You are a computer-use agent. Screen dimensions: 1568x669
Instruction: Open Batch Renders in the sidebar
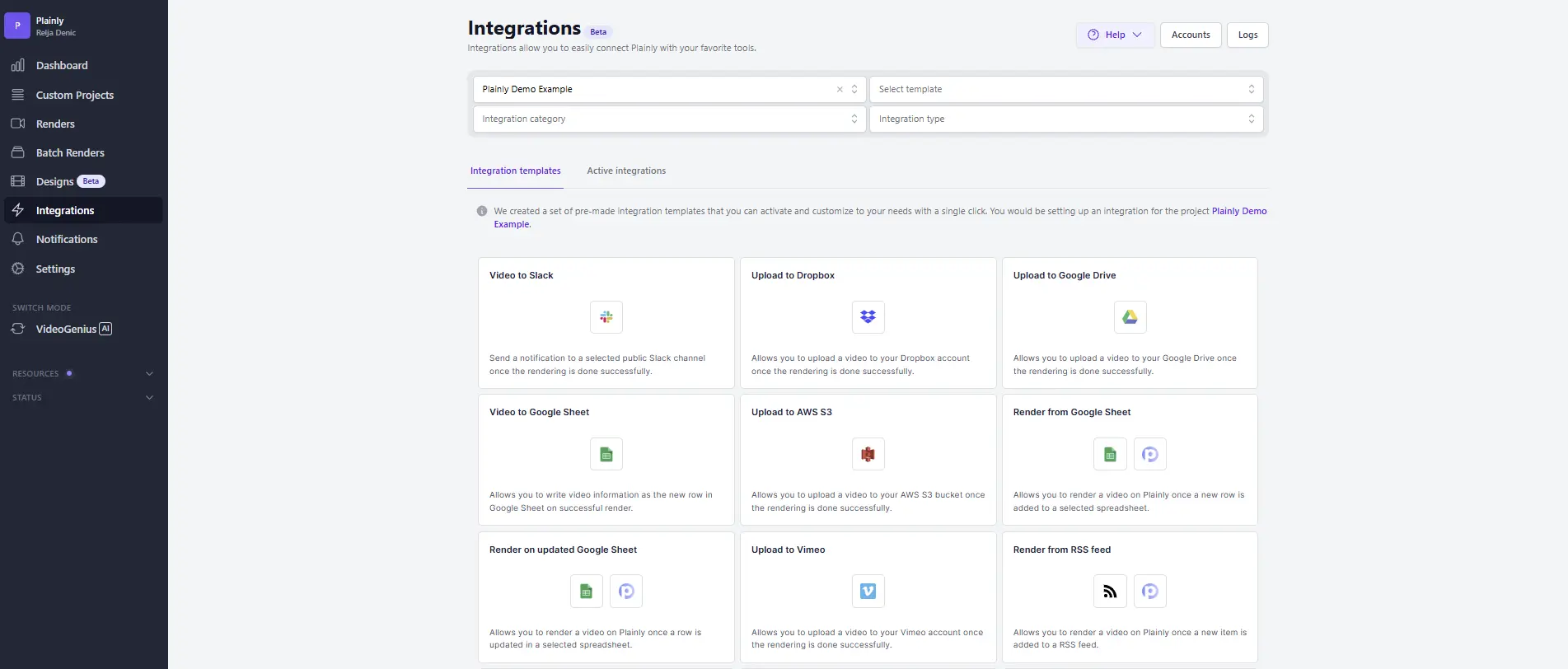82,152
